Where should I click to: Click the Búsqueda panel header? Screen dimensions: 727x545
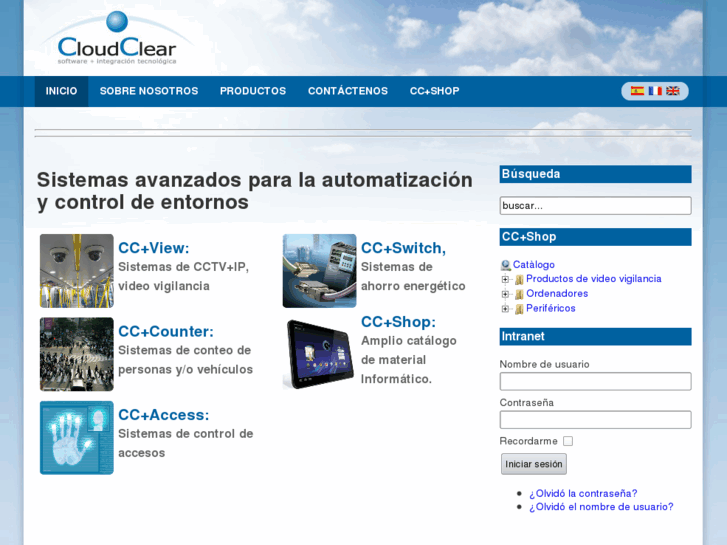click(595, 174)
